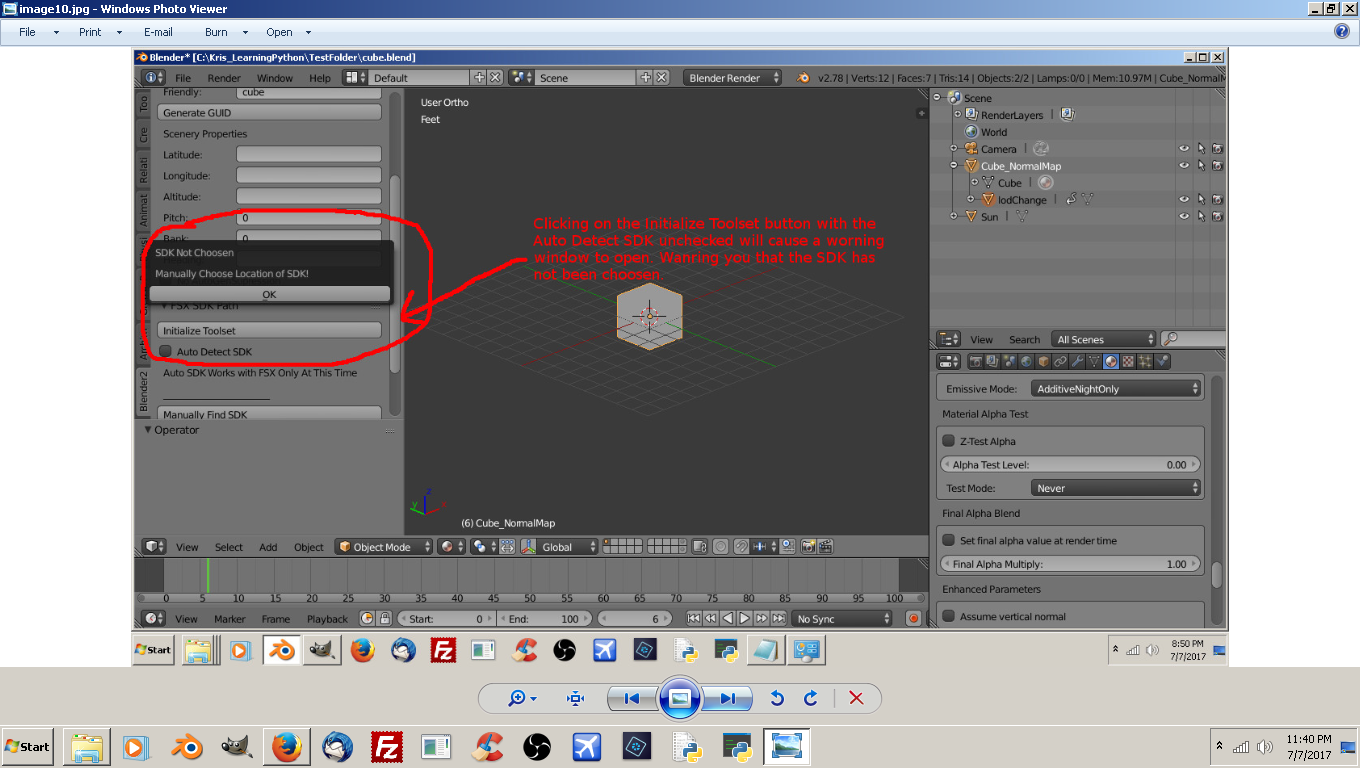Expand the RenderLayers tree node
The height and width of the screenshot is (768, 1360).
(957, 115)
